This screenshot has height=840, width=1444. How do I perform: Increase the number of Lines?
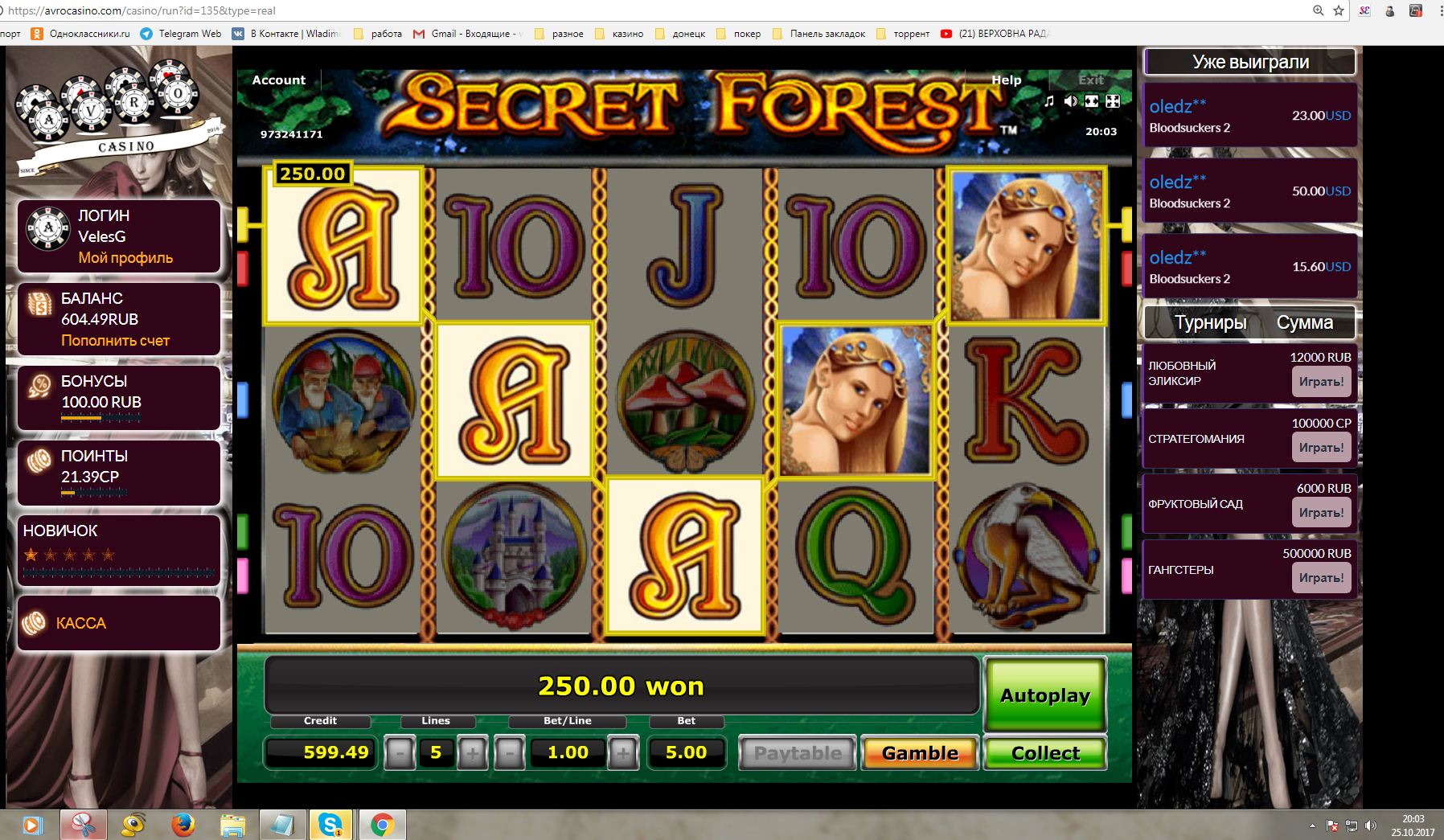[472, 753]
